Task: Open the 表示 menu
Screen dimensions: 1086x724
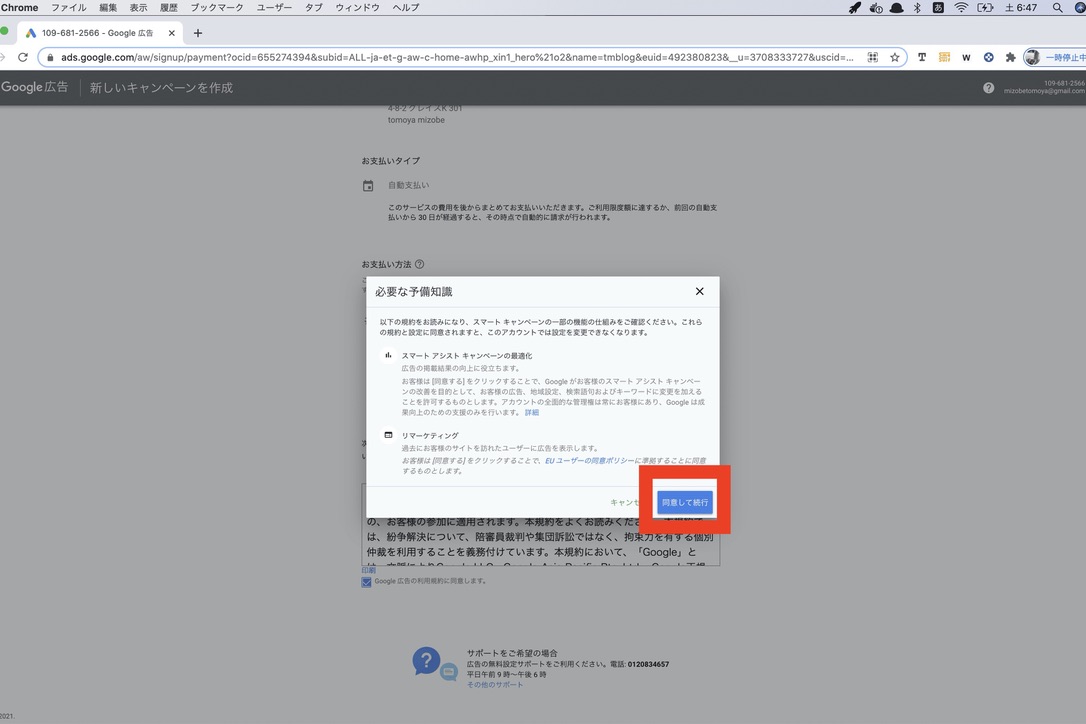Action: (139, 8)
